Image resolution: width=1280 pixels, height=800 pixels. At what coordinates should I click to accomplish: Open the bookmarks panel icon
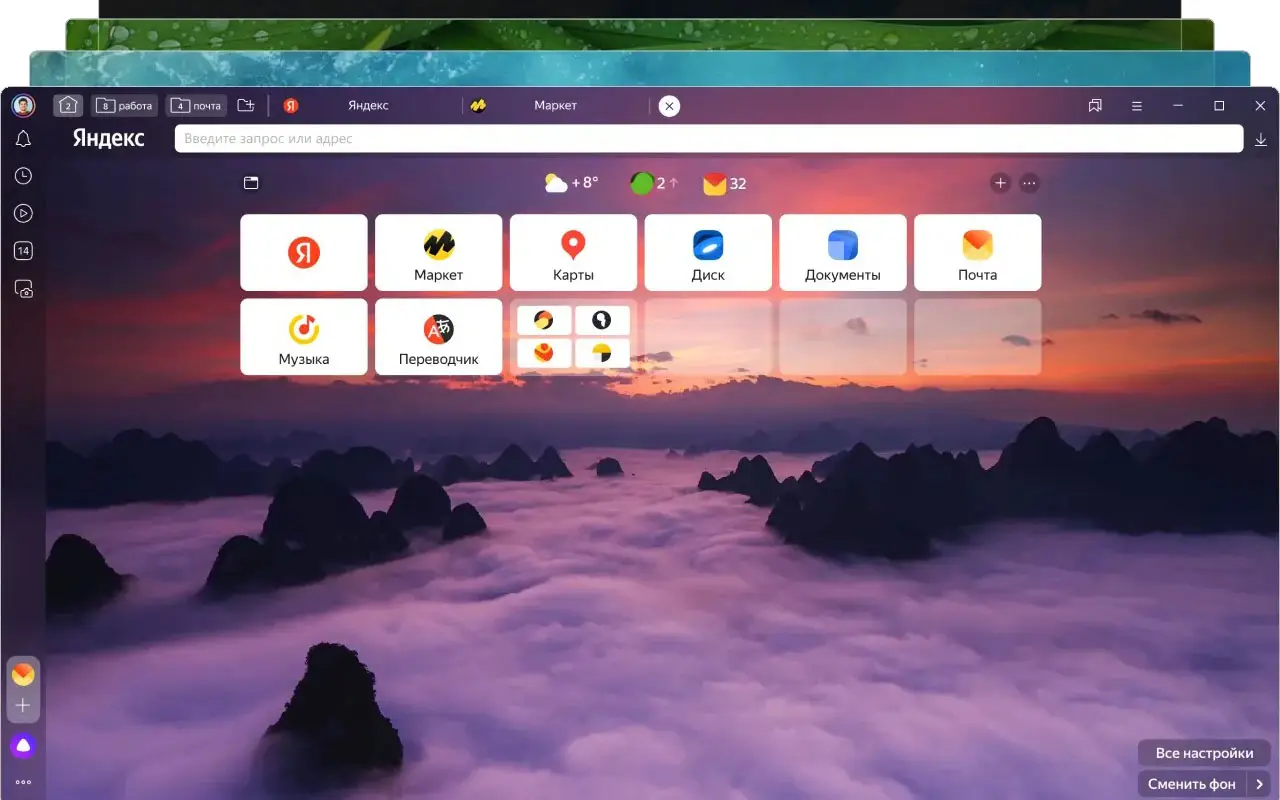click(x=1095, y=106)
